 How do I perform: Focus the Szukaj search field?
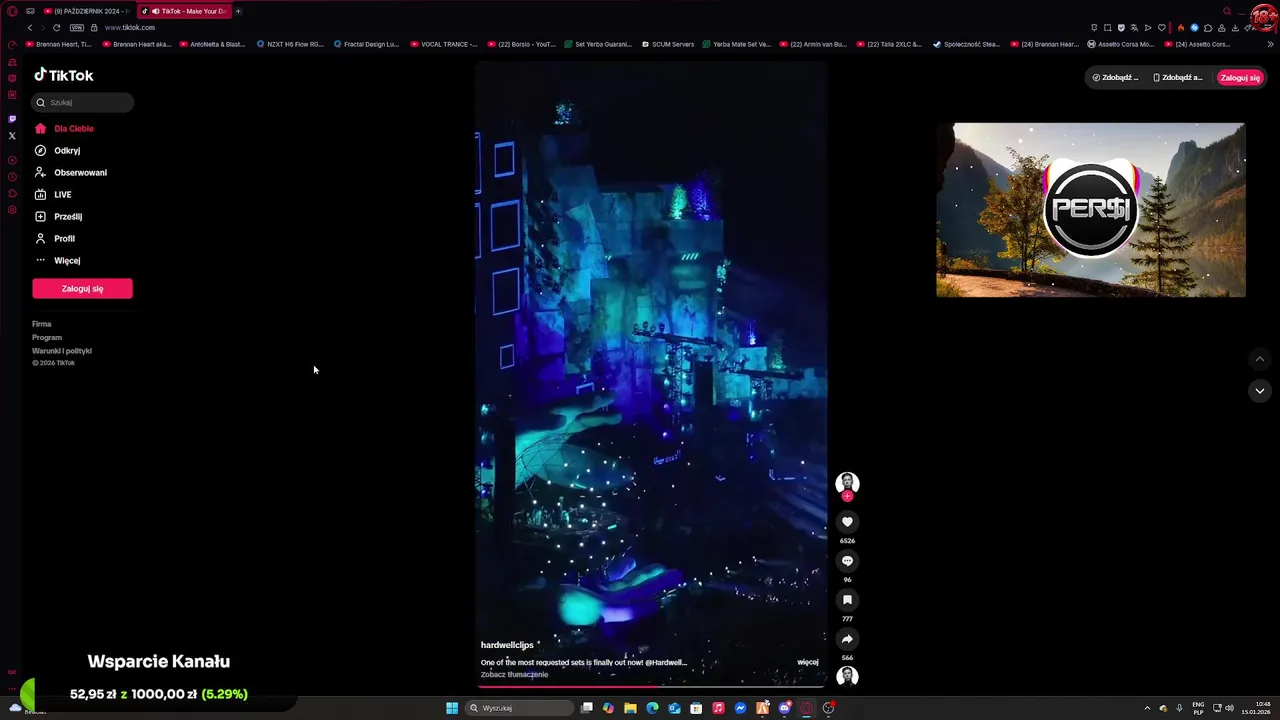click(82, 102)
